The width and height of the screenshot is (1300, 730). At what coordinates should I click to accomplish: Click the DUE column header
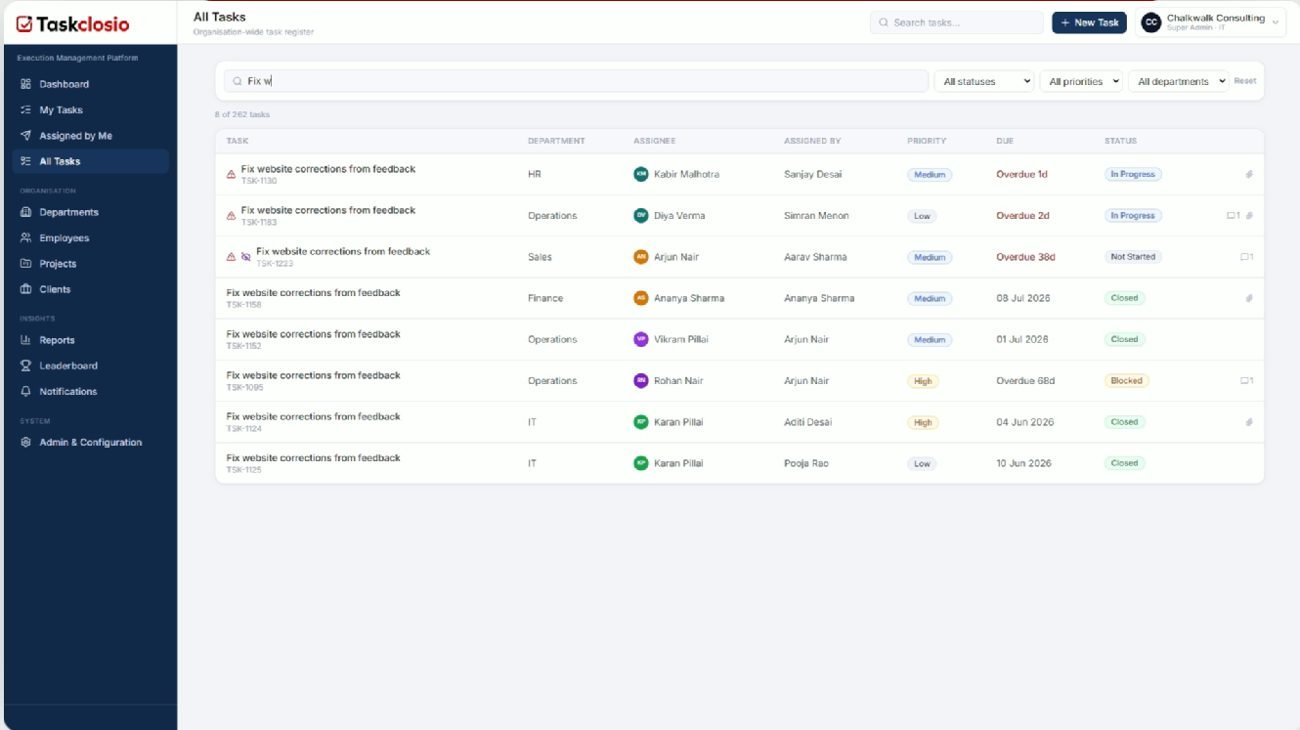1005,141
